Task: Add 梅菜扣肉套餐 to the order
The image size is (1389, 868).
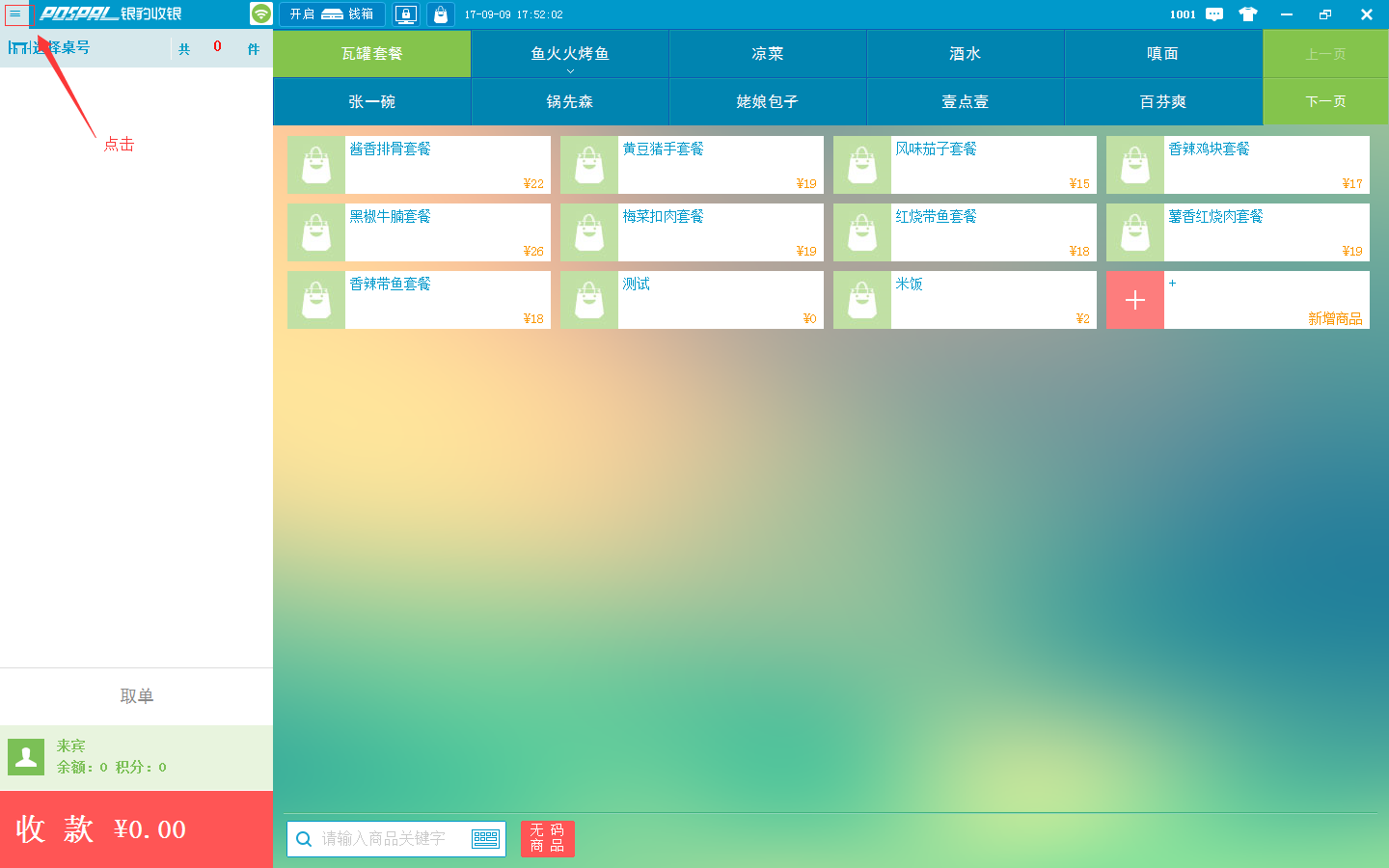Action: tap(692, 232)
